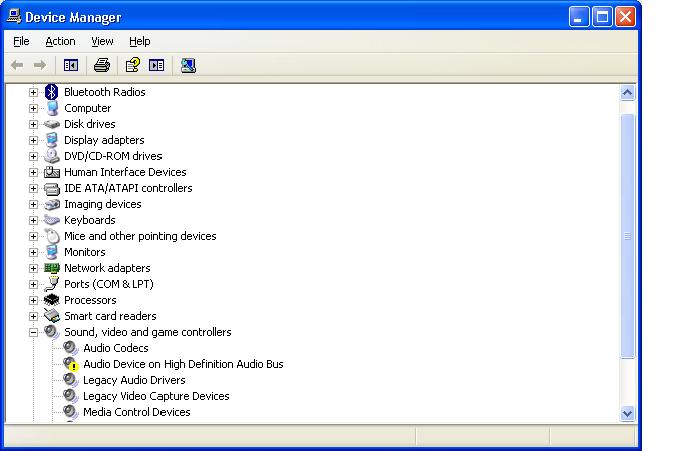Select the Legacy Video Capture Devices entry
The width and height of the screenshot is (683, 451).
pos(156,396)
